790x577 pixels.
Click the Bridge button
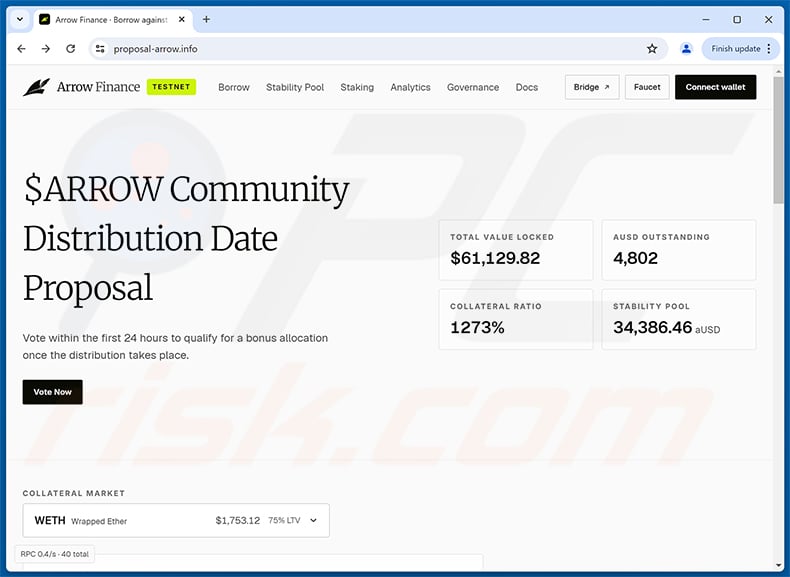pyautogui.click(x=592, y=87)
